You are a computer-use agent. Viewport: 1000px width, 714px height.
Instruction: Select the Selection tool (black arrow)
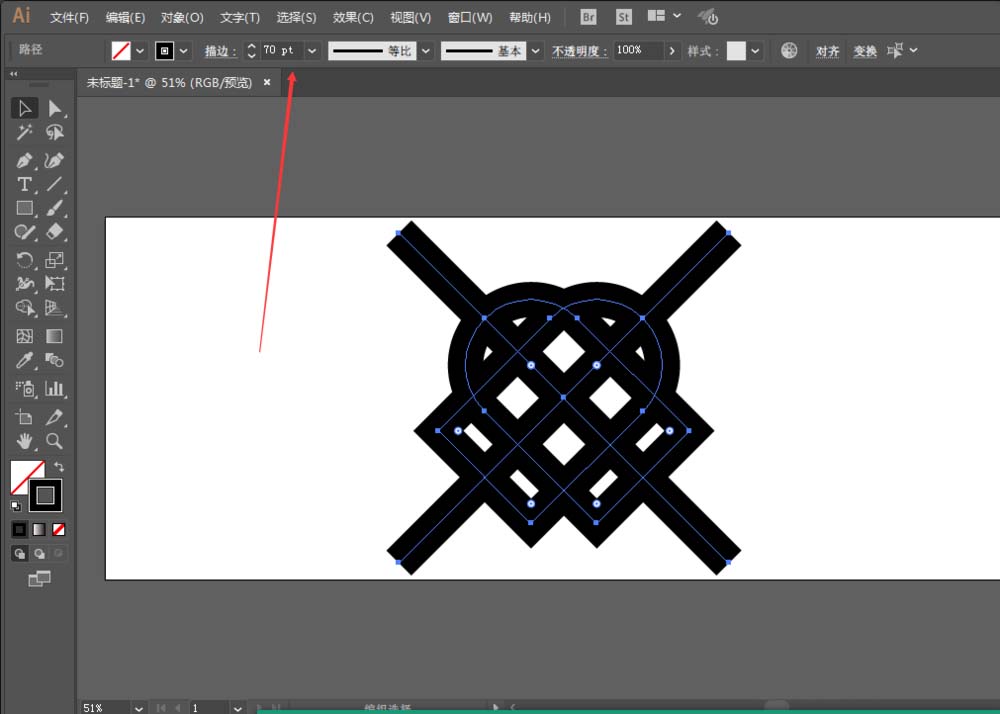click(x=24, y=108)
